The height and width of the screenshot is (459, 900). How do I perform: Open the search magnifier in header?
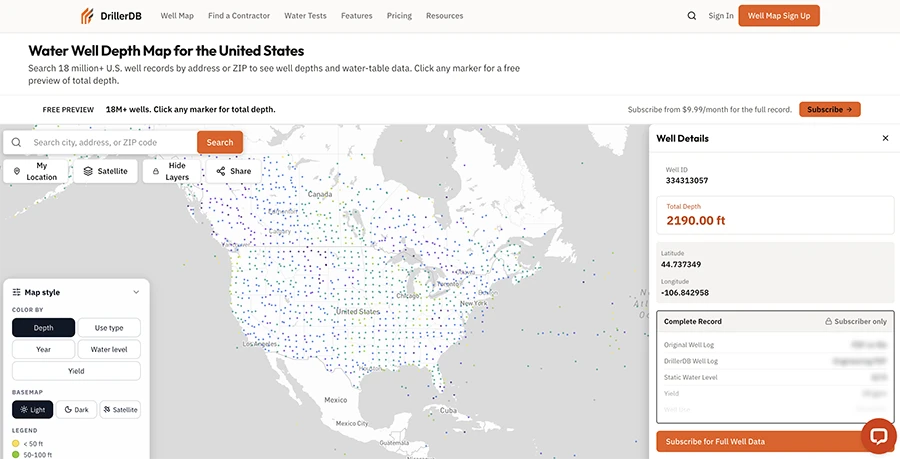692,16
